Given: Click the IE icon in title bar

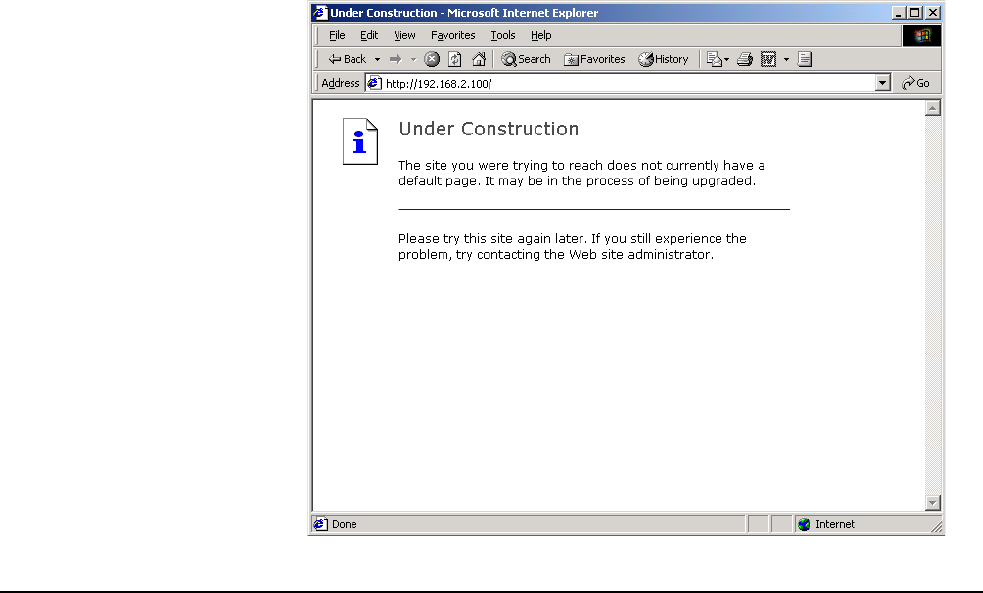Looking at the screenshot, I should pyautogui.click(x=320, y=13).
